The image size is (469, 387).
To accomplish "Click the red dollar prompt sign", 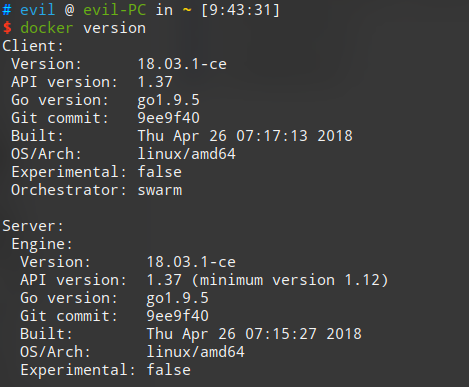I will click(7, 28).
